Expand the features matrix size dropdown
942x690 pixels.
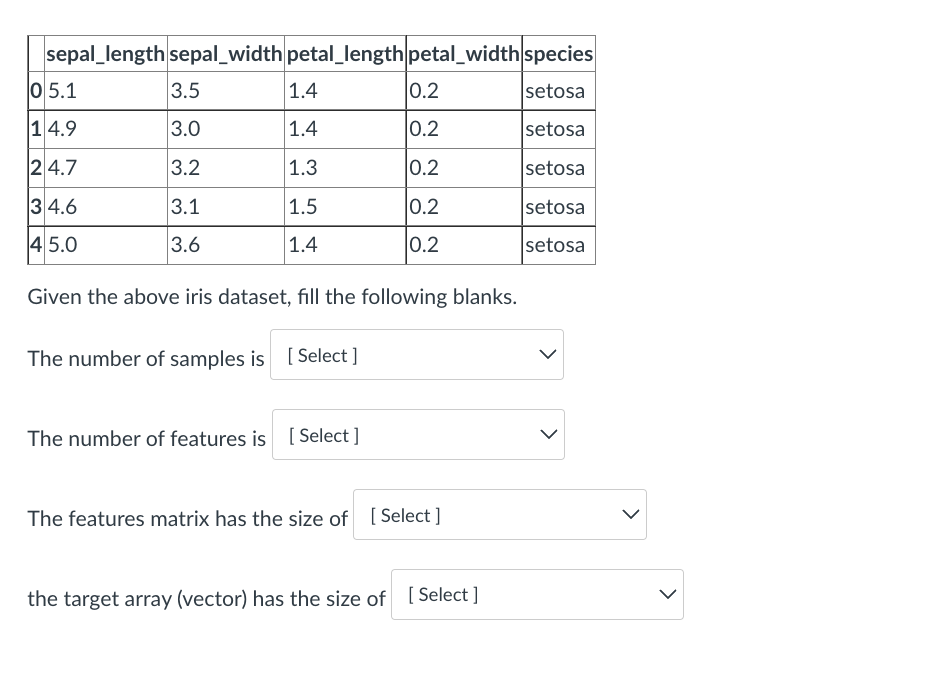(x=499, y=514)
